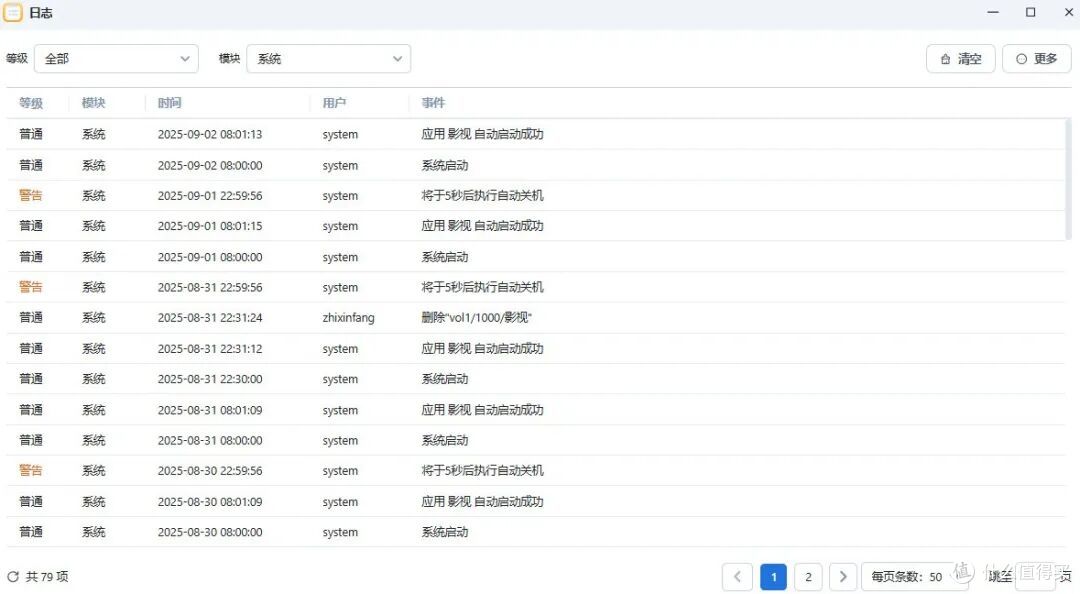Viewport: 1080px width, 594px height.
Task: Click the 清空 clear button
Action: (961, 59)
